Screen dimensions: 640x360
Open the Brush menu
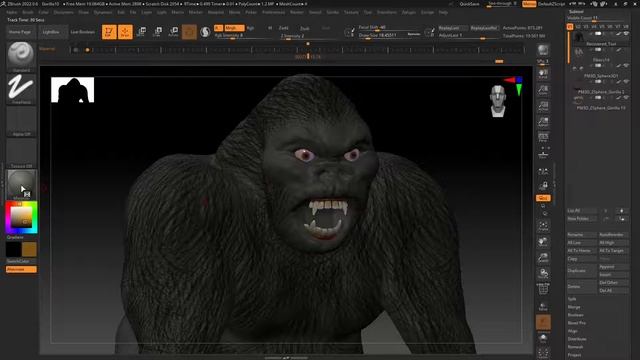[28, 13]
